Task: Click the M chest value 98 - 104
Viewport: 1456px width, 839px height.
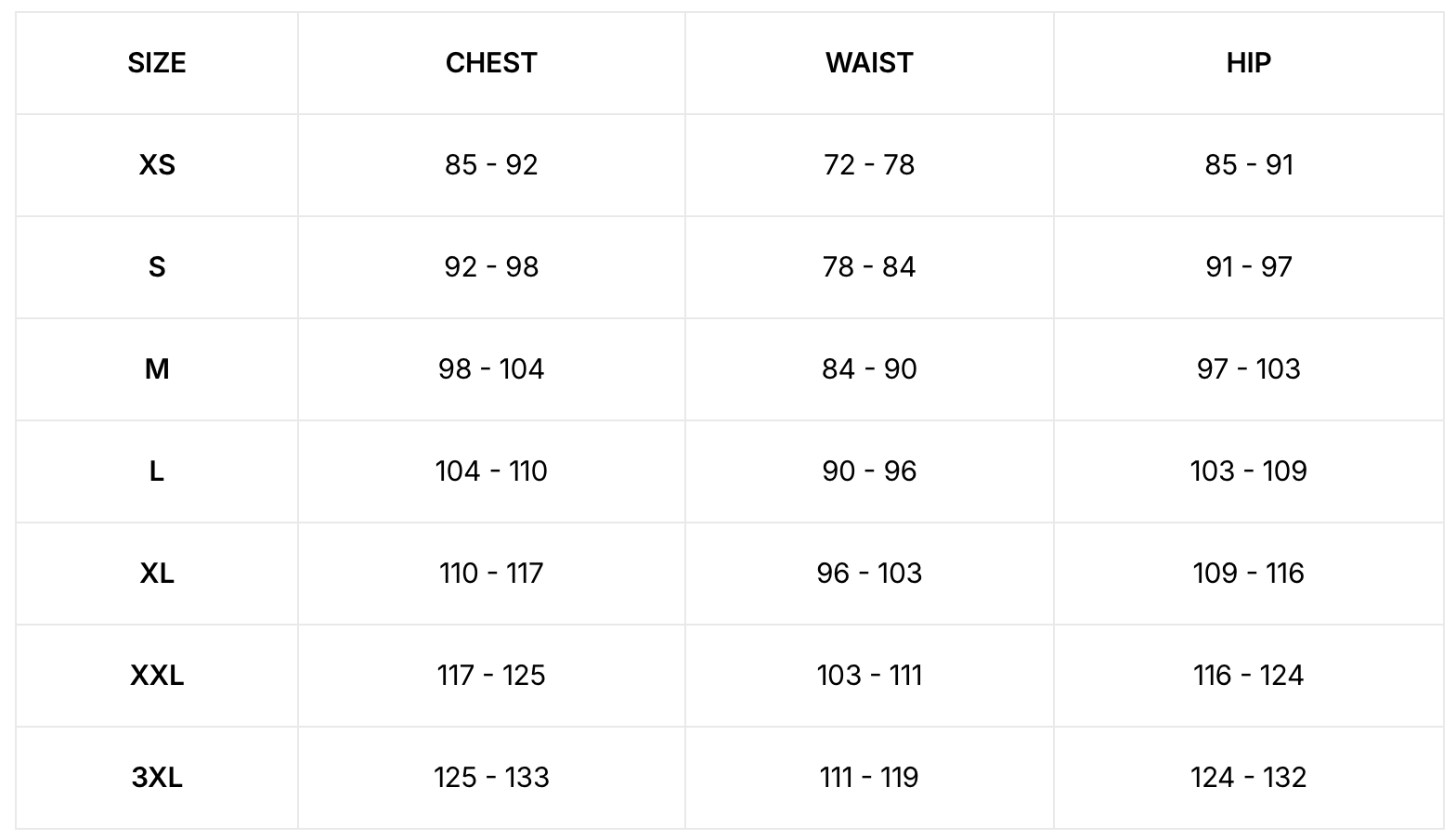Action: pyautogui.click(x=491, y=369)
